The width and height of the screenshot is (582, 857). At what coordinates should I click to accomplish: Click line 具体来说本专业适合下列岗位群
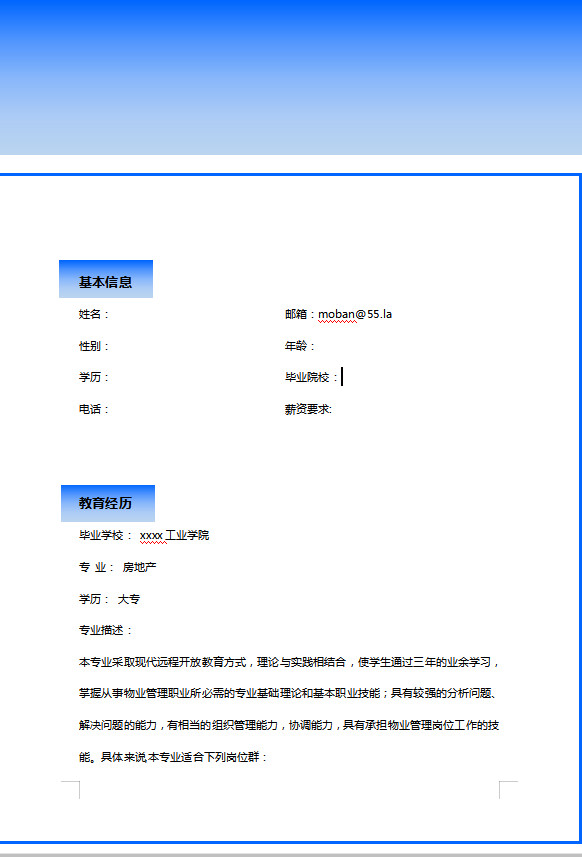(184, 757)
